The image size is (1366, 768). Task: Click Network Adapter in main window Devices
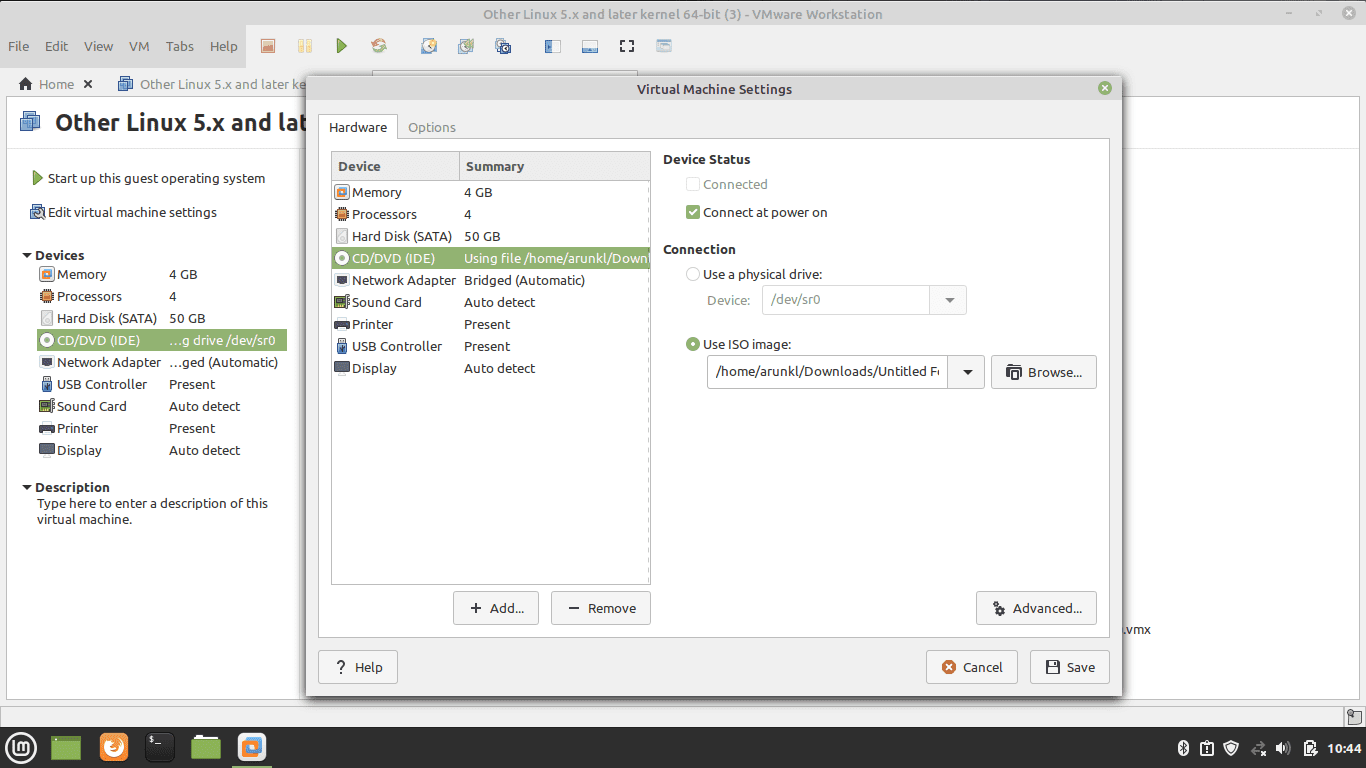coord(162,362)
